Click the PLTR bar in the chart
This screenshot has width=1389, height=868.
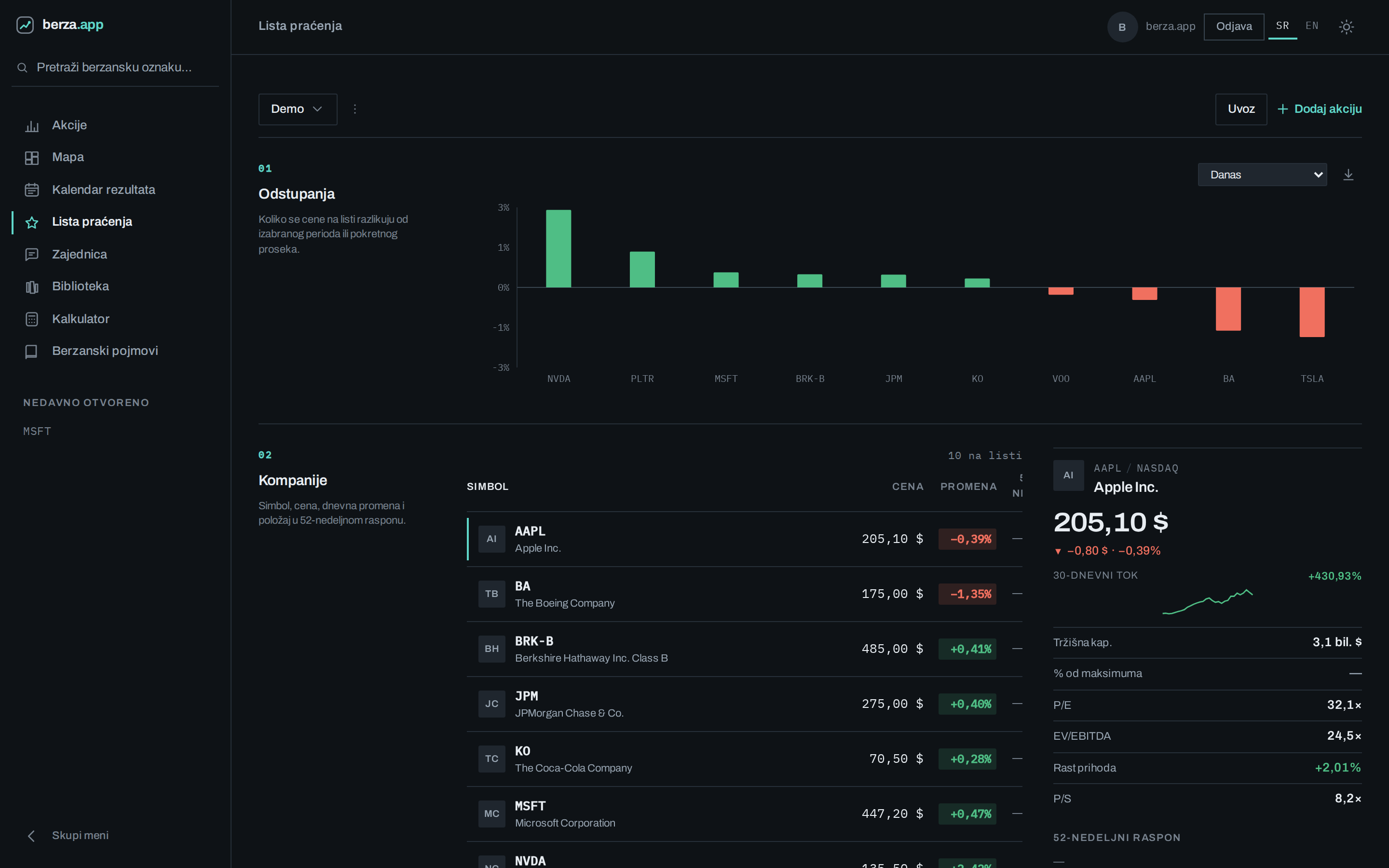pyautogui.click(x=642, y=269)
